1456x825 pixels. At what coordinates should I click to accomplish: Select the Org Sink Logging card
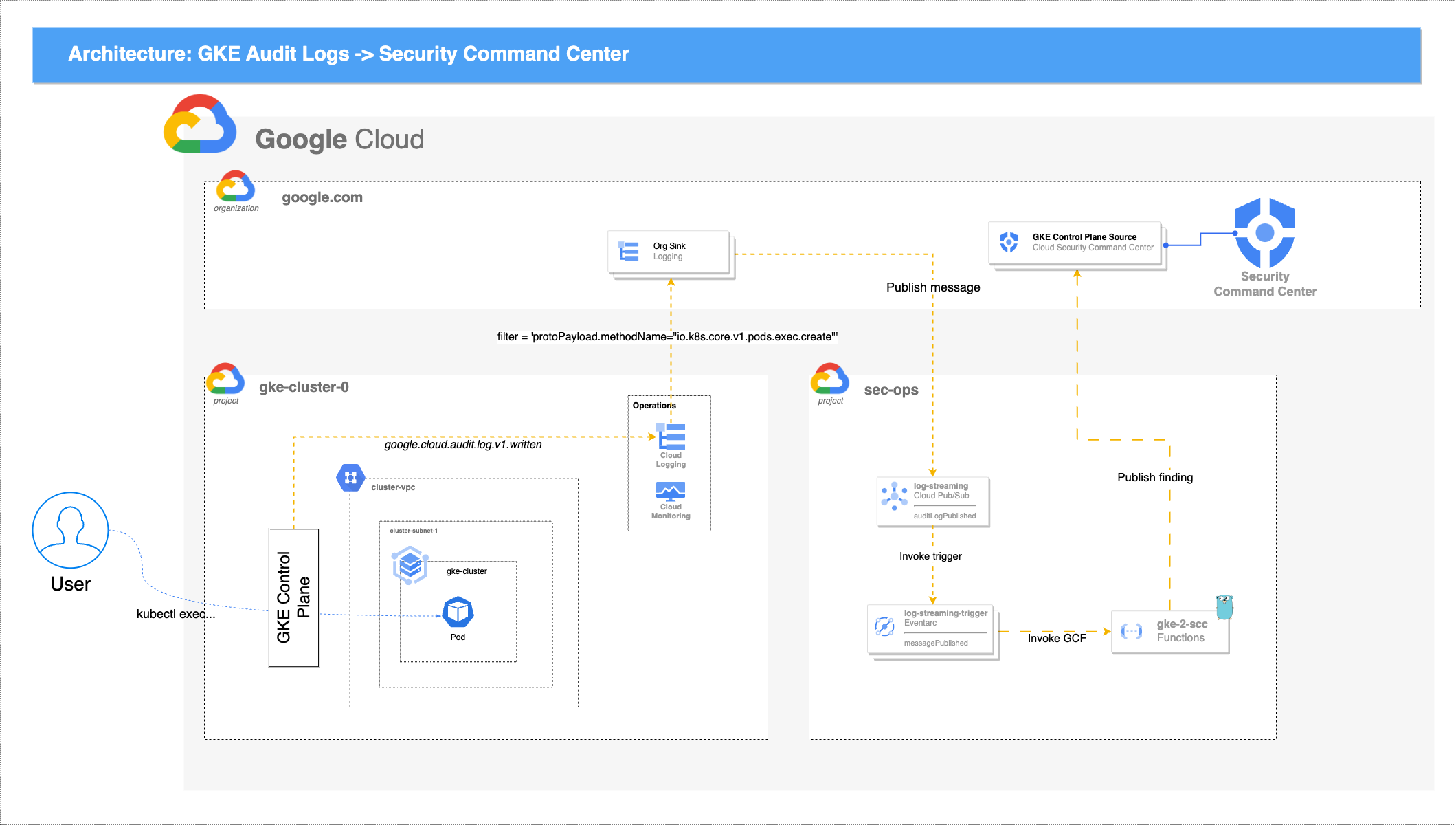point(669,252)
